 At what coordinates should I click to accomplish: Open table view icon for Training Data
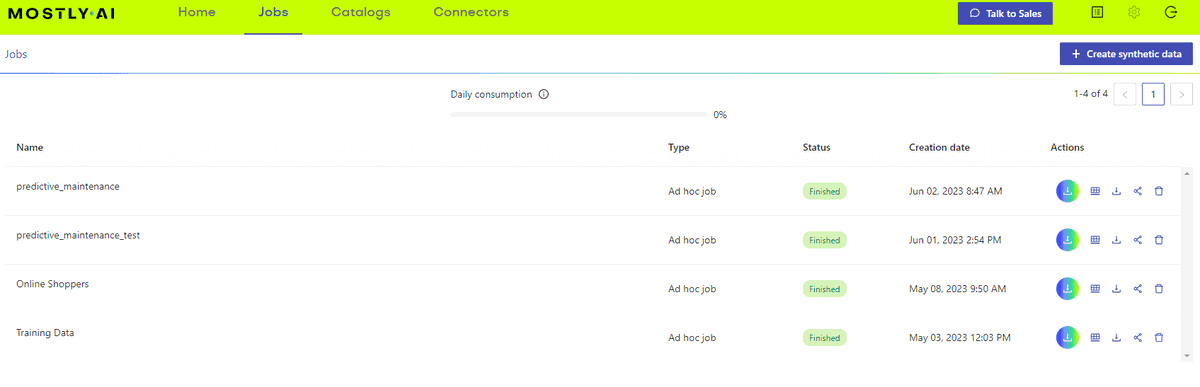pyautogui.click(x=1095, y=338)
